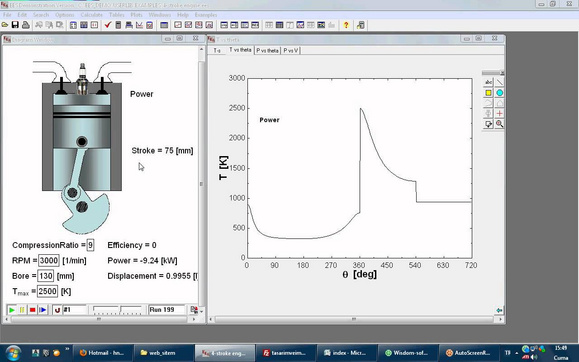
Task: Click the red checkmark Check Equations icon
Action: pos(108,25)
